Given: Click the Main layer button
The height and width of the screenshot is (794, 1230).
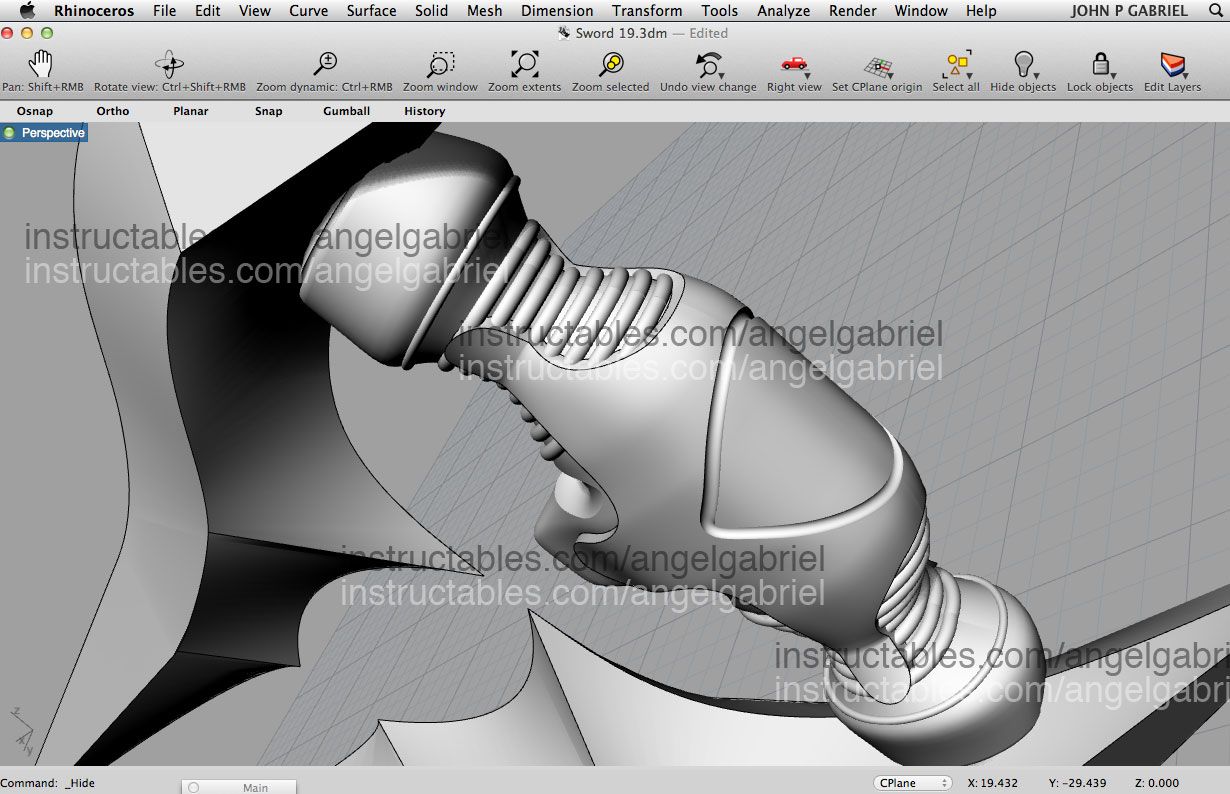Looking at the screenshot, I should pos(239,787).
